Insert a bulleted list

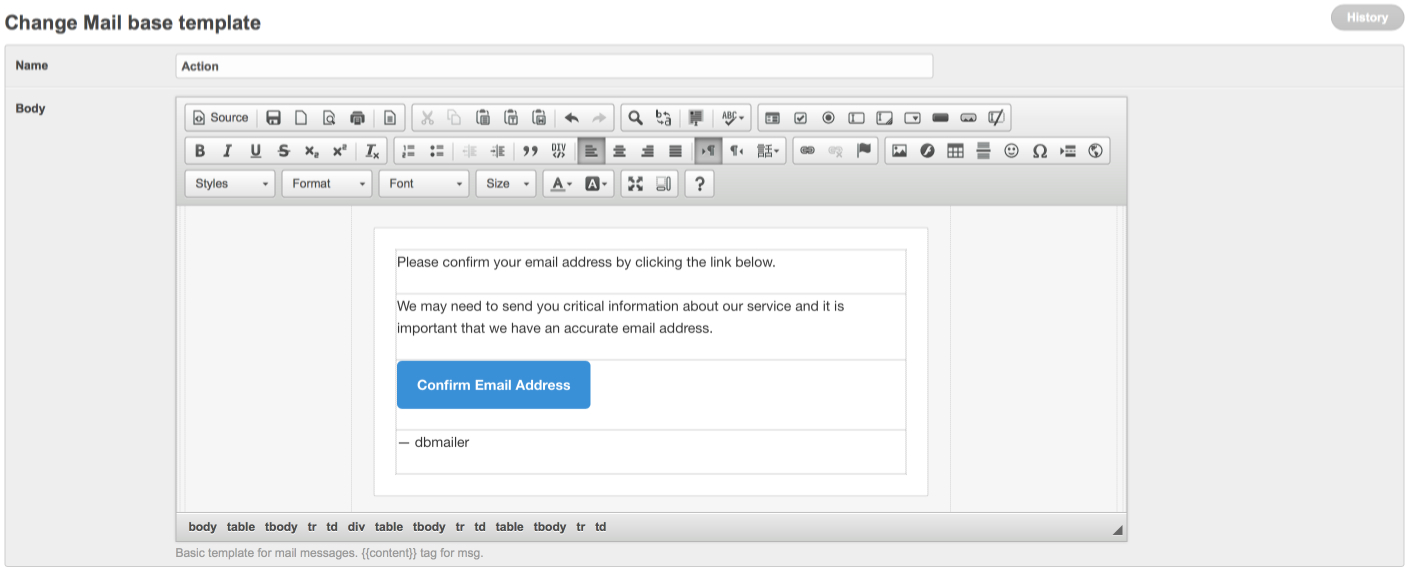pos(436,151)
